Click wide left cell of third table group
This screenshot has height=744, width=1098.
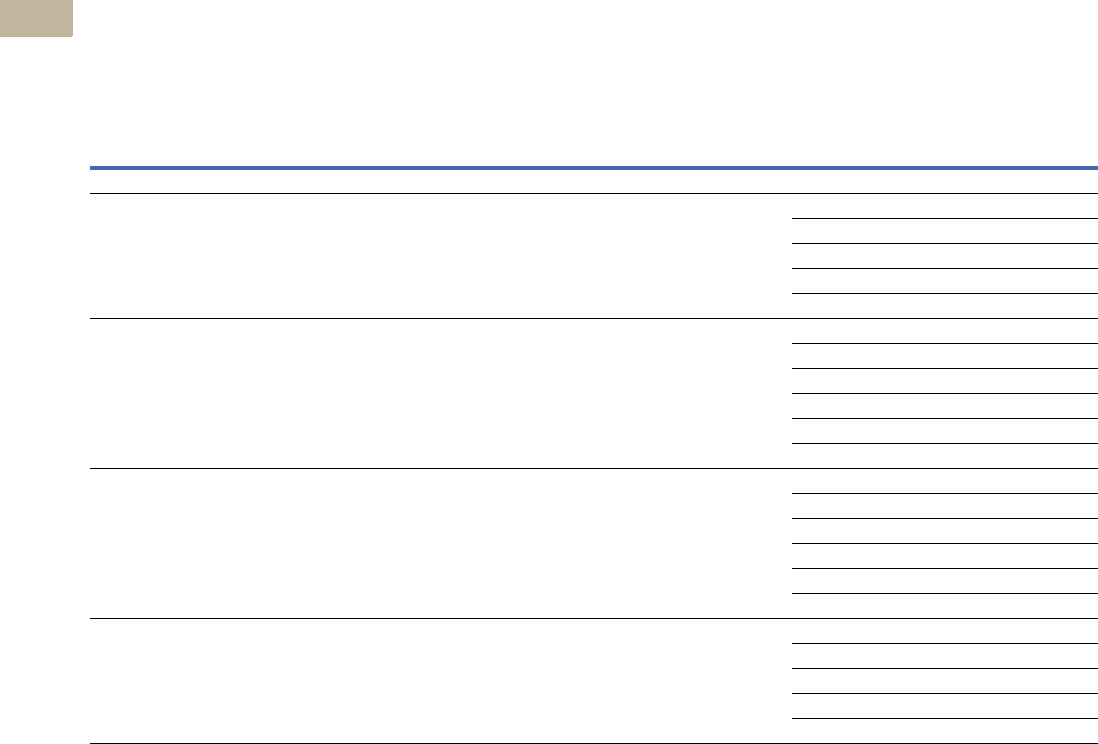tap(440, 544)
